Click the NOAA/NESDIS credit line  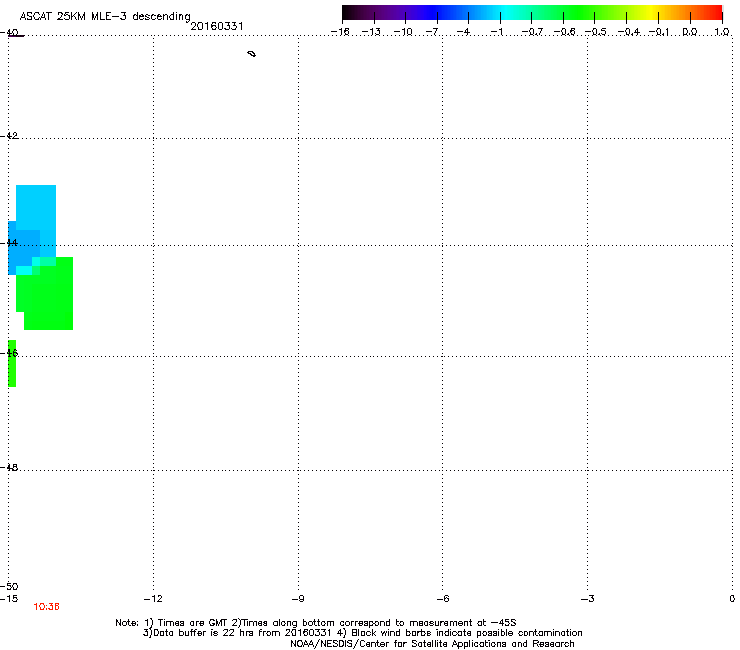point(432,643)
